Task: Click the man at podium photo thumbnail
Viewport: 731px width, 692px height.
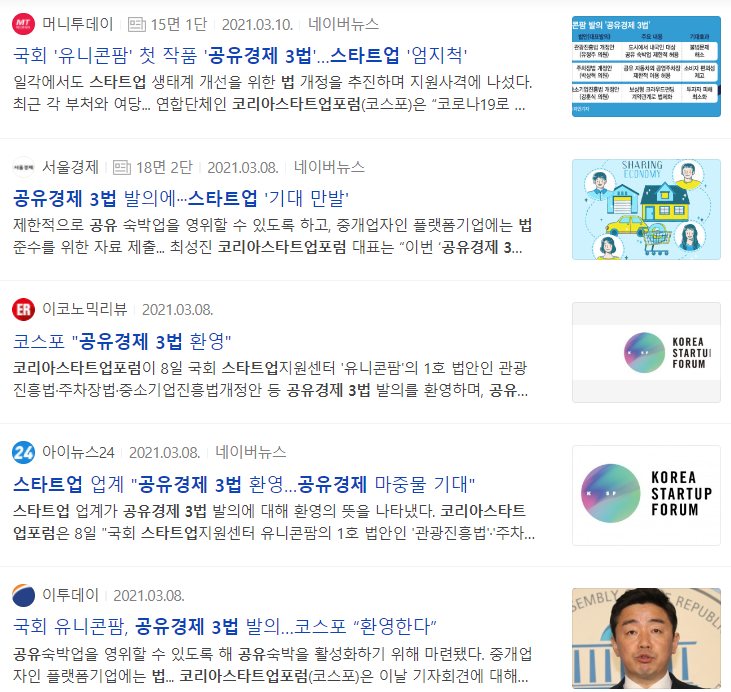Action: tap(646, 638)
